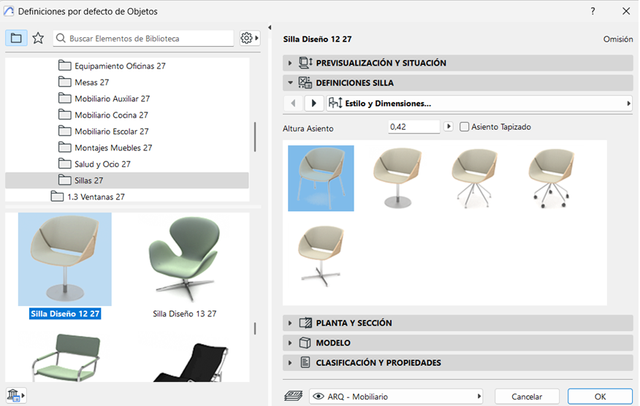Select the Mobiliario Auxiliar 27 folder

(104, 98)
